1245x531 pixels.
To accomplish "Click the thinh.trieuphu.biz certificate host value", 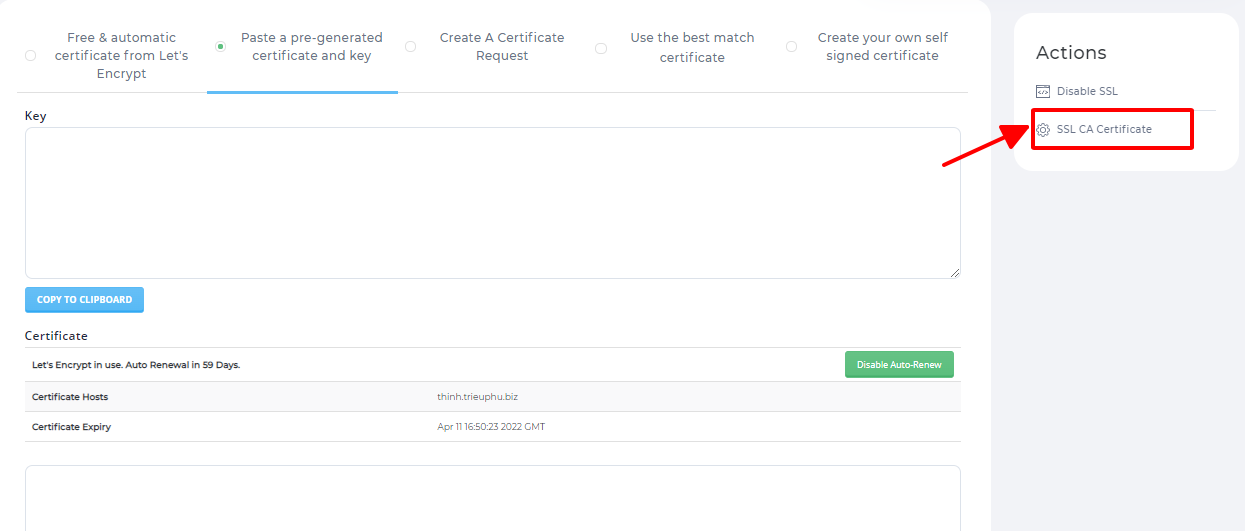I will tap(477, 397).
